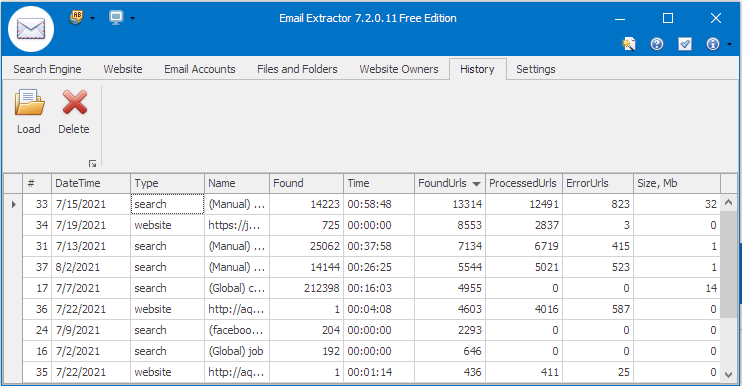Click the red Delete button
The width and height of the screenshot is (742, 386).
(x=74, y=112)
